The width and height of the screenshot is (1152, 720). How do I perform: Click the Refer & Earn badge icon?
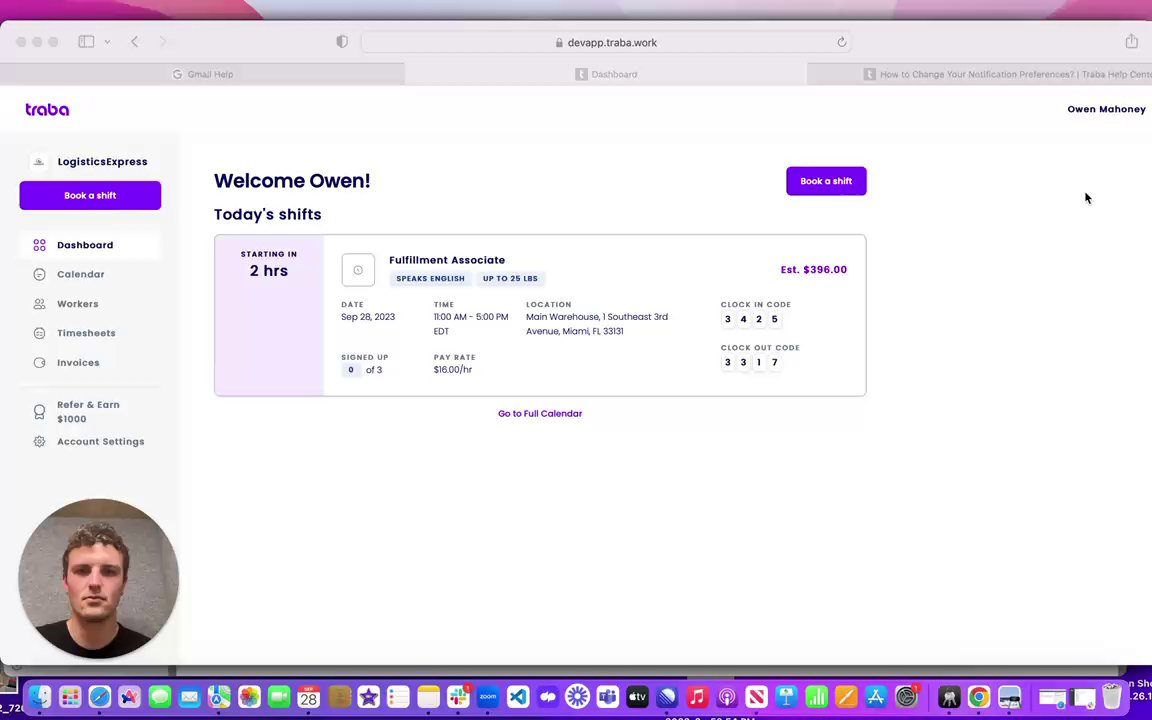tap(40, 412)
